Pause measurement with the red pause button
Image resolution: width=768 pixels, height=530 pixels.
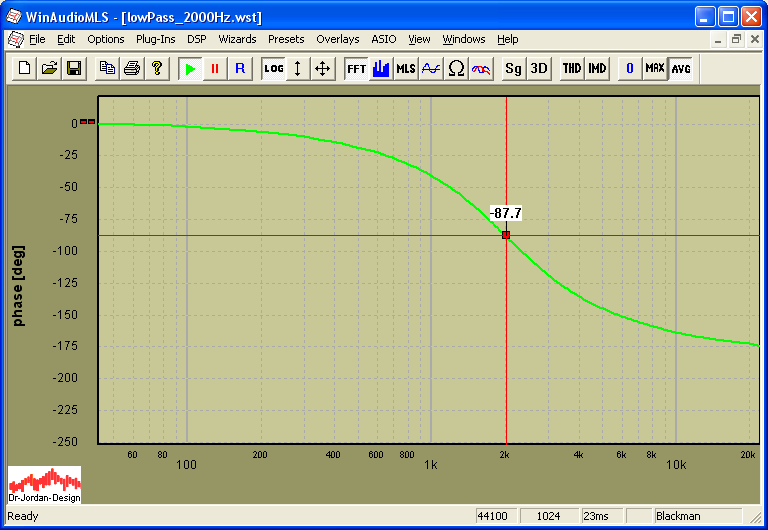214,68
